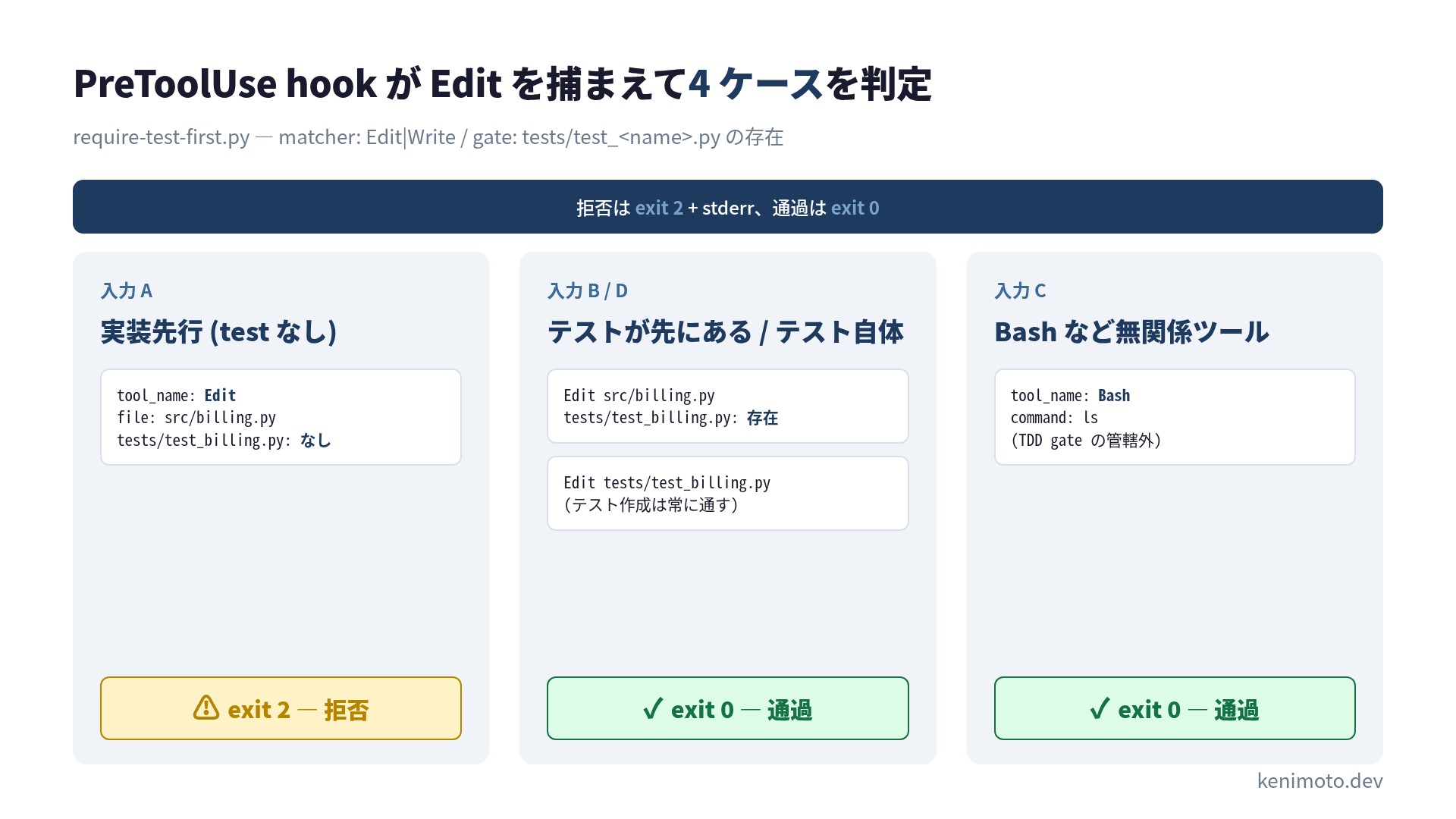
Task: Click the green 'exit 0 — 通過' badge under 入力 B / D
Action: click(x=727, y=708)
